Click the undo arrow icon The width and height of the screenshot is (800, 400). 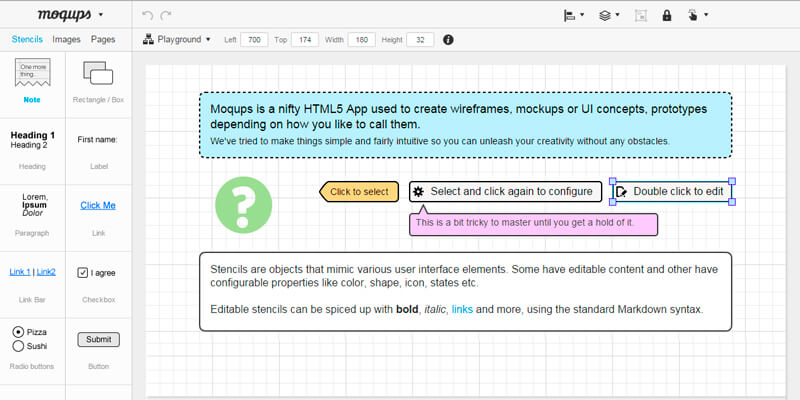[x=148, y=15]
